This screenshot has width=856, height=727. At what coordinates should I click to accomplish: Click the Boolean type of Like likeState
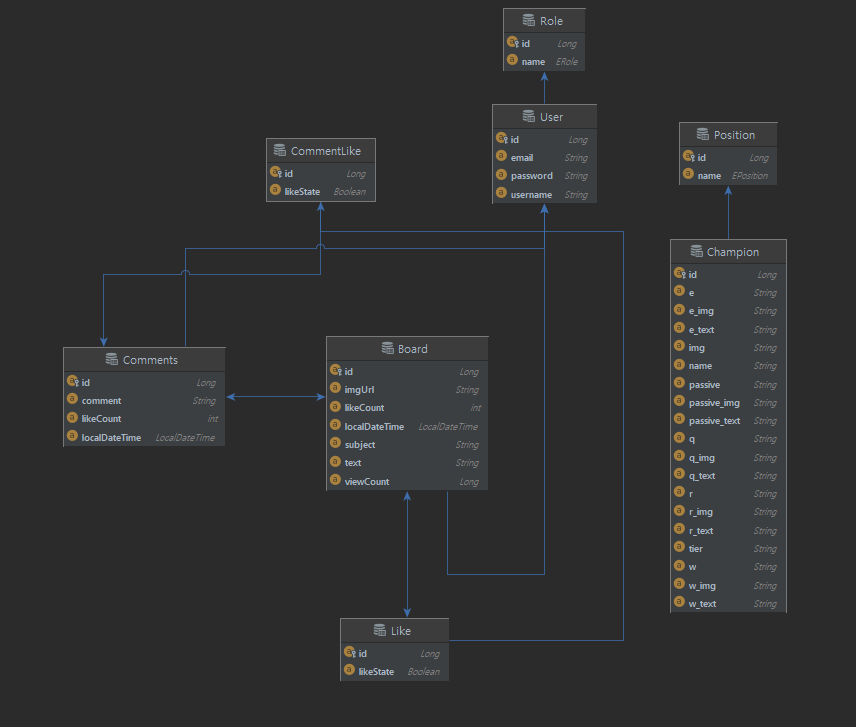click(423, 671)
